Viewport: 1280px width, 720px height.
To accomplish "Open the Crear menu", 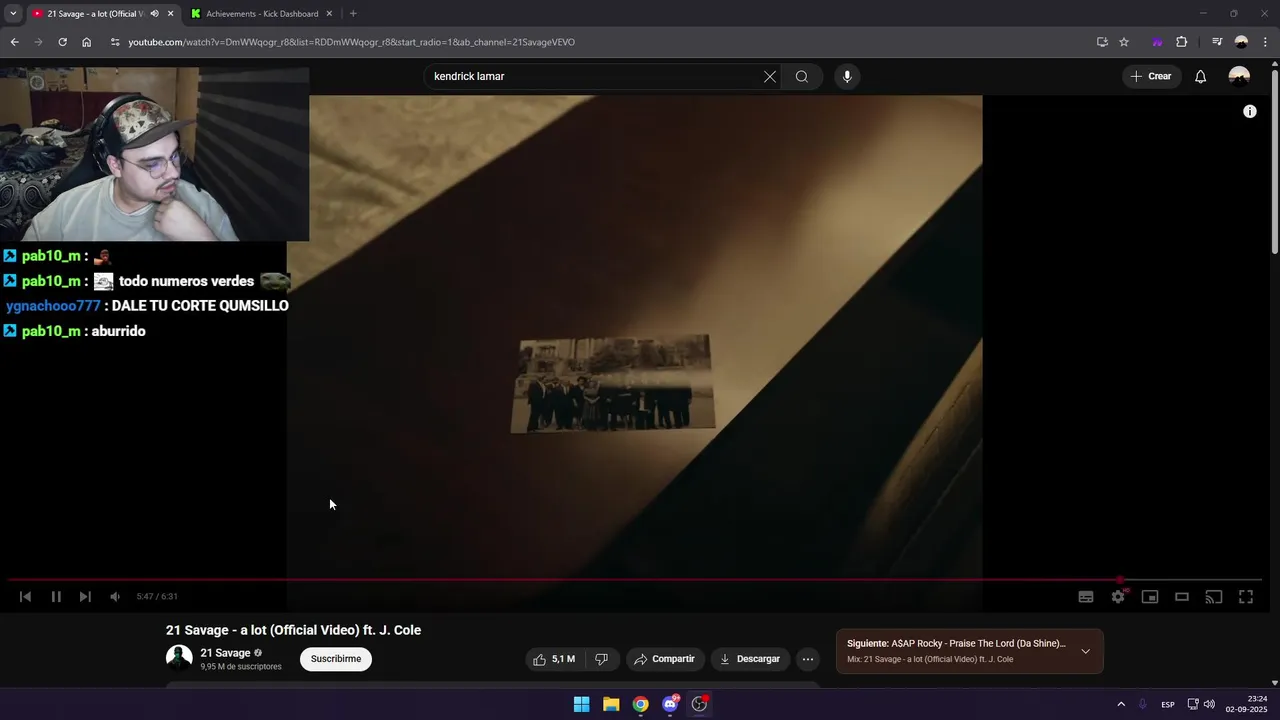I will coord(1150,77).
